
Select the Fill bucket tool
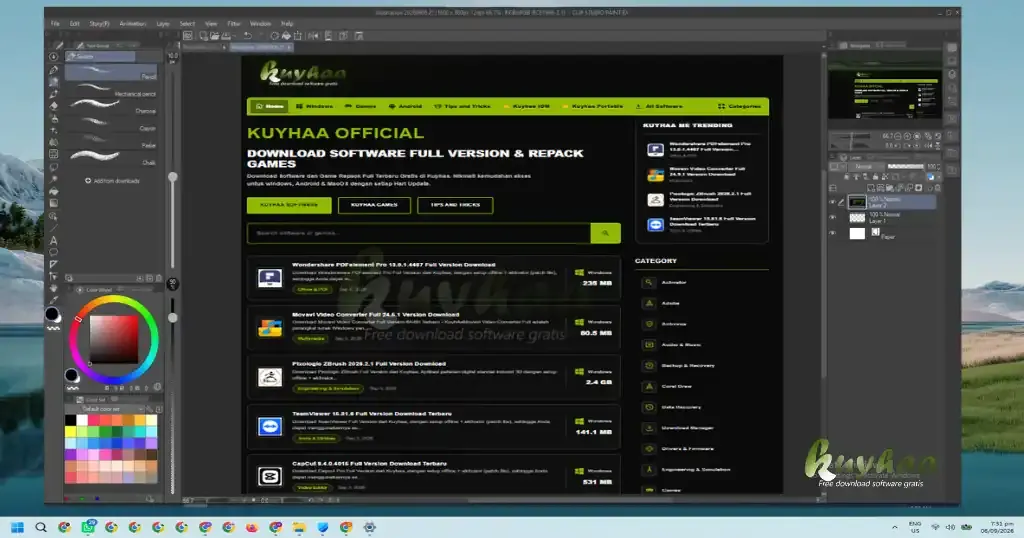pyautogui.click(x=54, y=191)
